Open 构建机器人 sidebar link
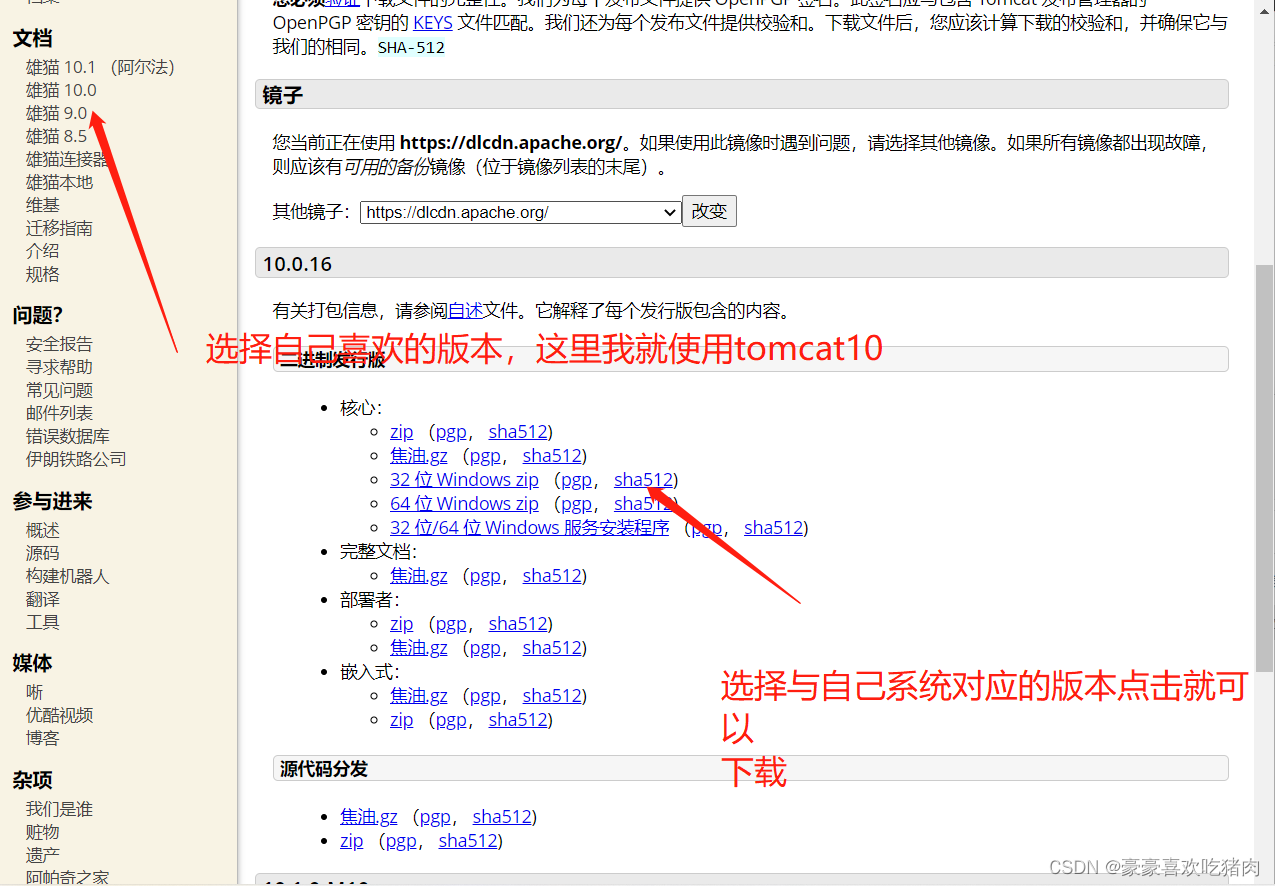Viewport: 1275px width, 886px height. click(68, 576)
